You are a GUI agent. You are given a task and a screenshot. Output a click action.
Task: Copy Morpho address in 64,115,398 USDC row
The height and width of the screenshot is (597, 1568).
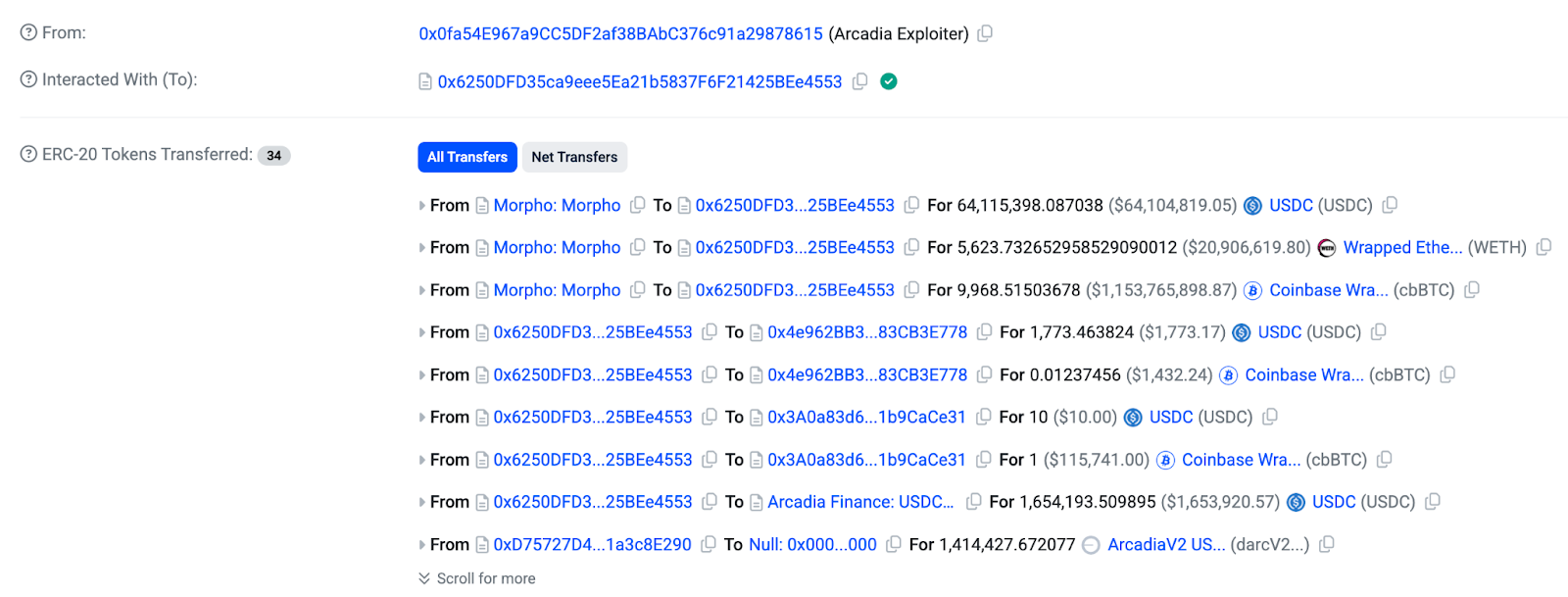click(x=637, y=205)
